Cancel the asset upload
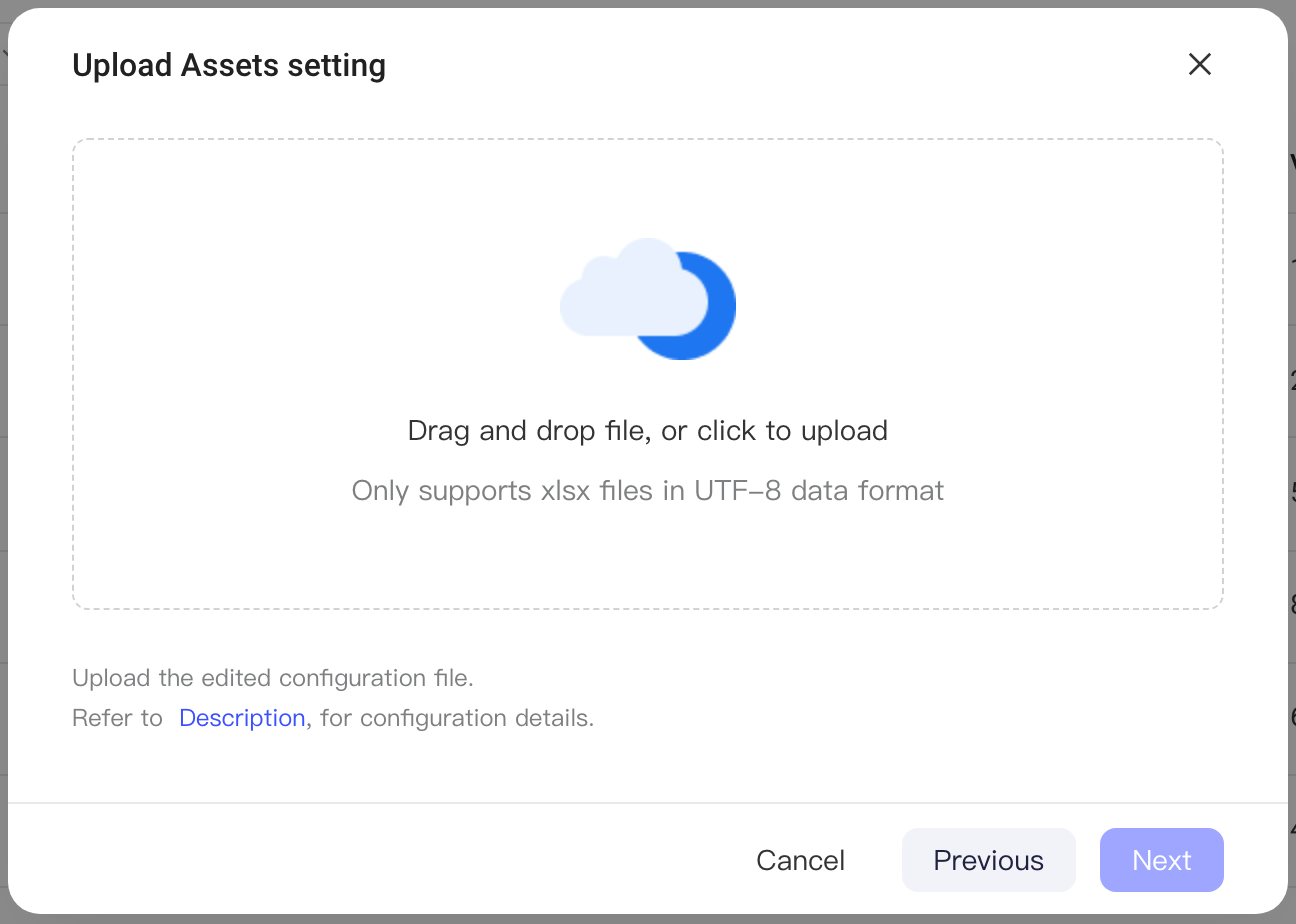The height and width of the screenshot is (924, 1296). point(800,860)
